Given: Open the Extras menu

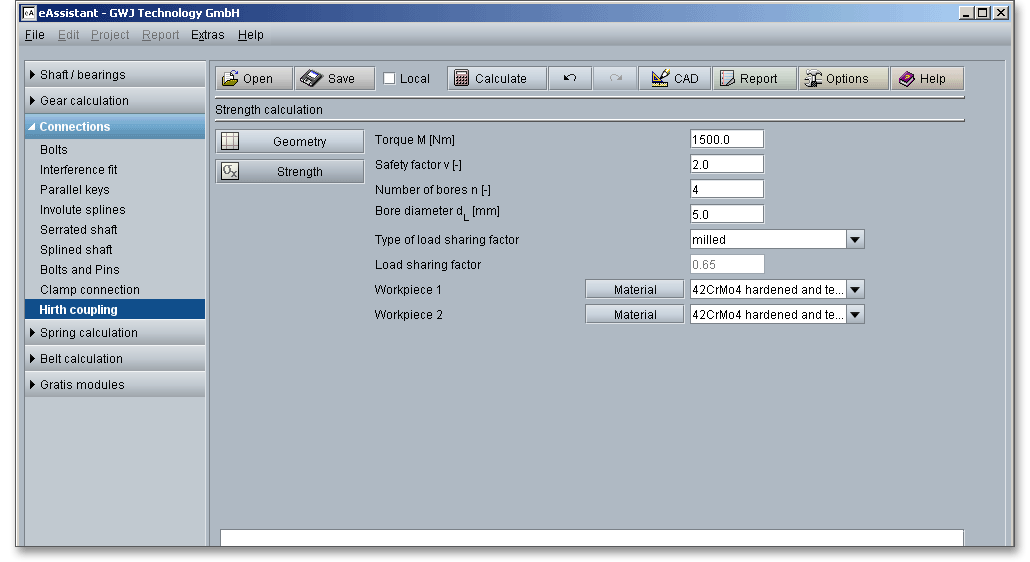Looking at the screenshot, I should [x=207, y=35].
